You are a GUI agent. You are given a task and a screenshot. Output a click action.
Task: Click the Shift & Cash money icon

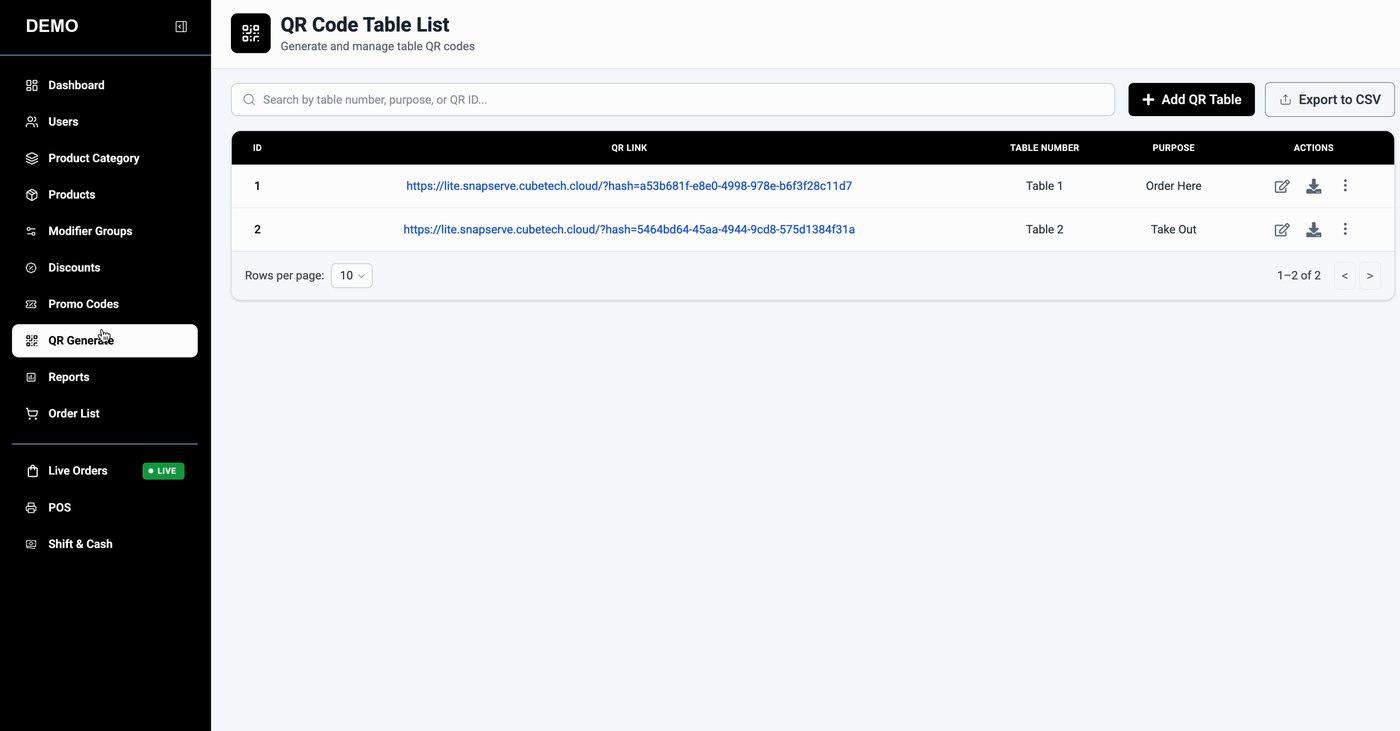[x=32, y=544]
